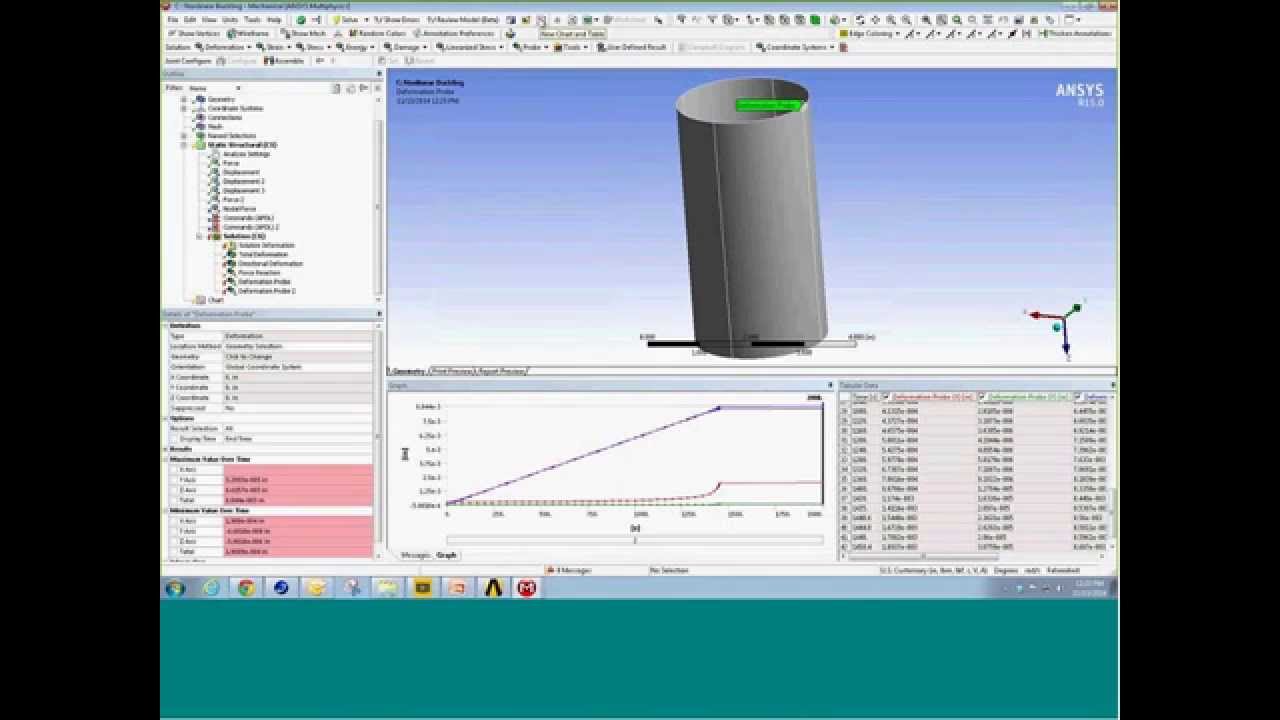The width and height of the screenshot is (1280, 720).
Task: Click the Show Errors toolbar button
Action: [x=398, y=20]
